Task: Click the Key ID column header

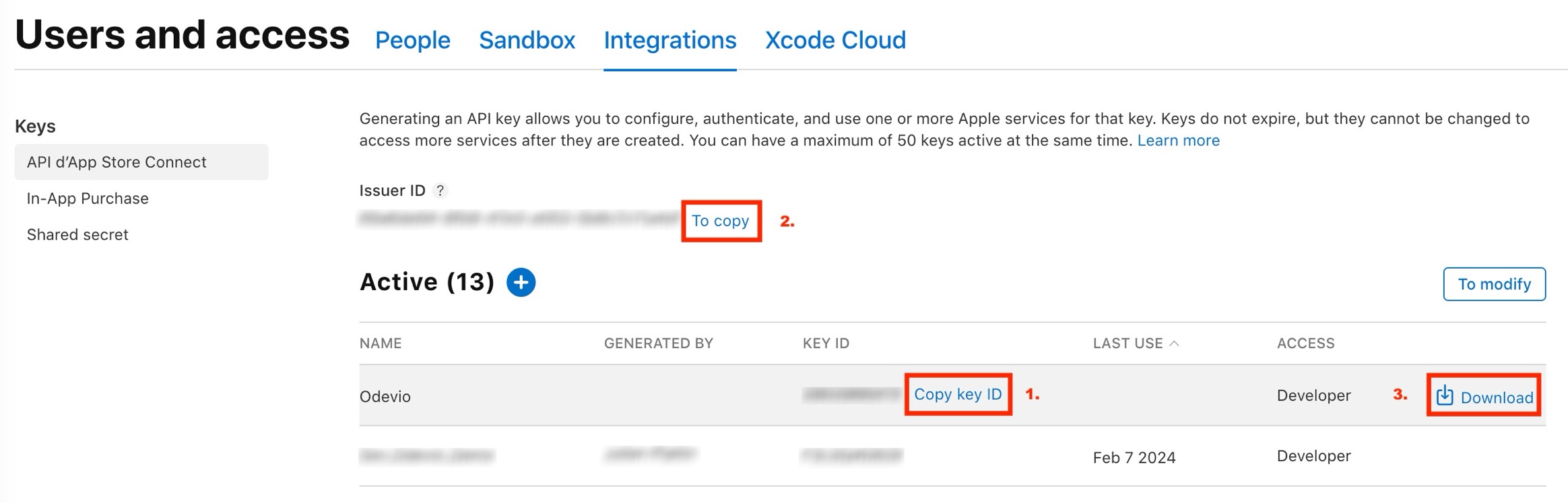Action: (x=825, y=343)
